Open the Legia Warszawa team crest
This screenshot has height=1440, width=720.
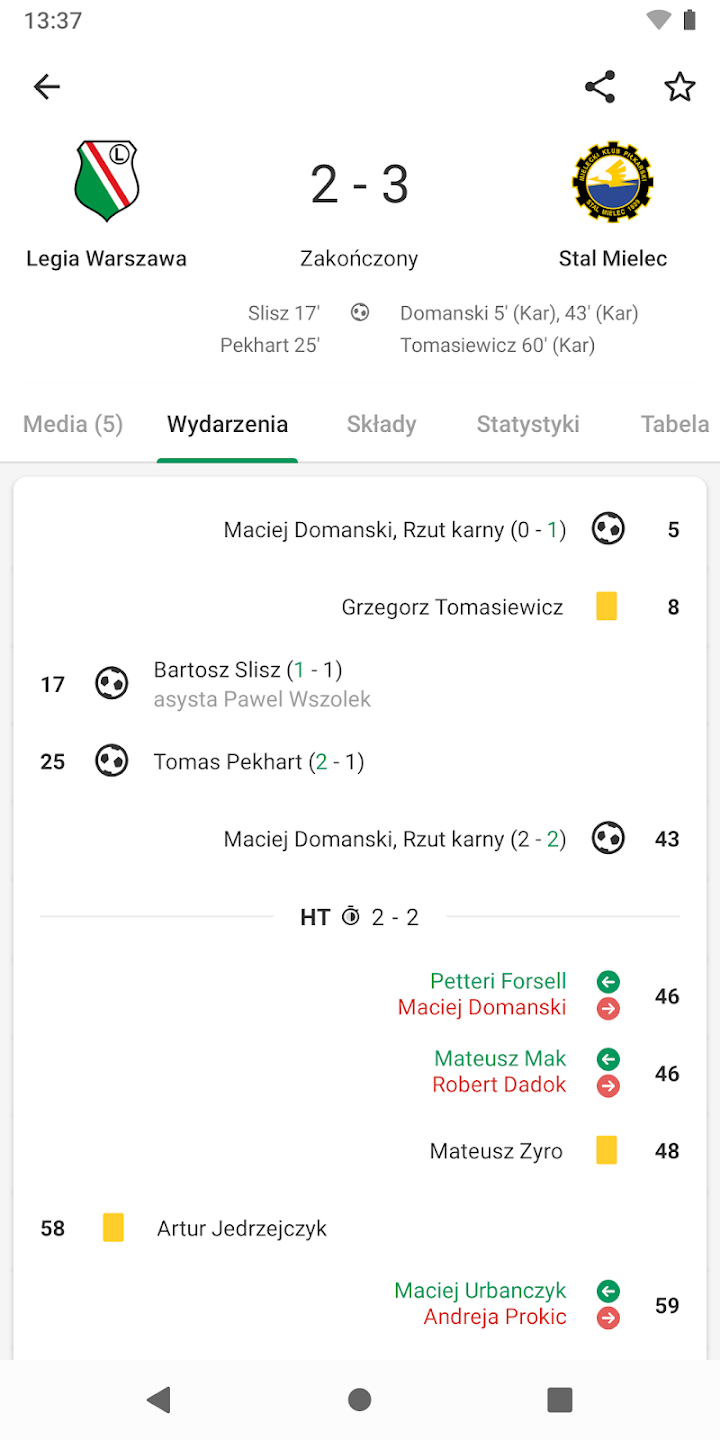(x=106, y=181)
